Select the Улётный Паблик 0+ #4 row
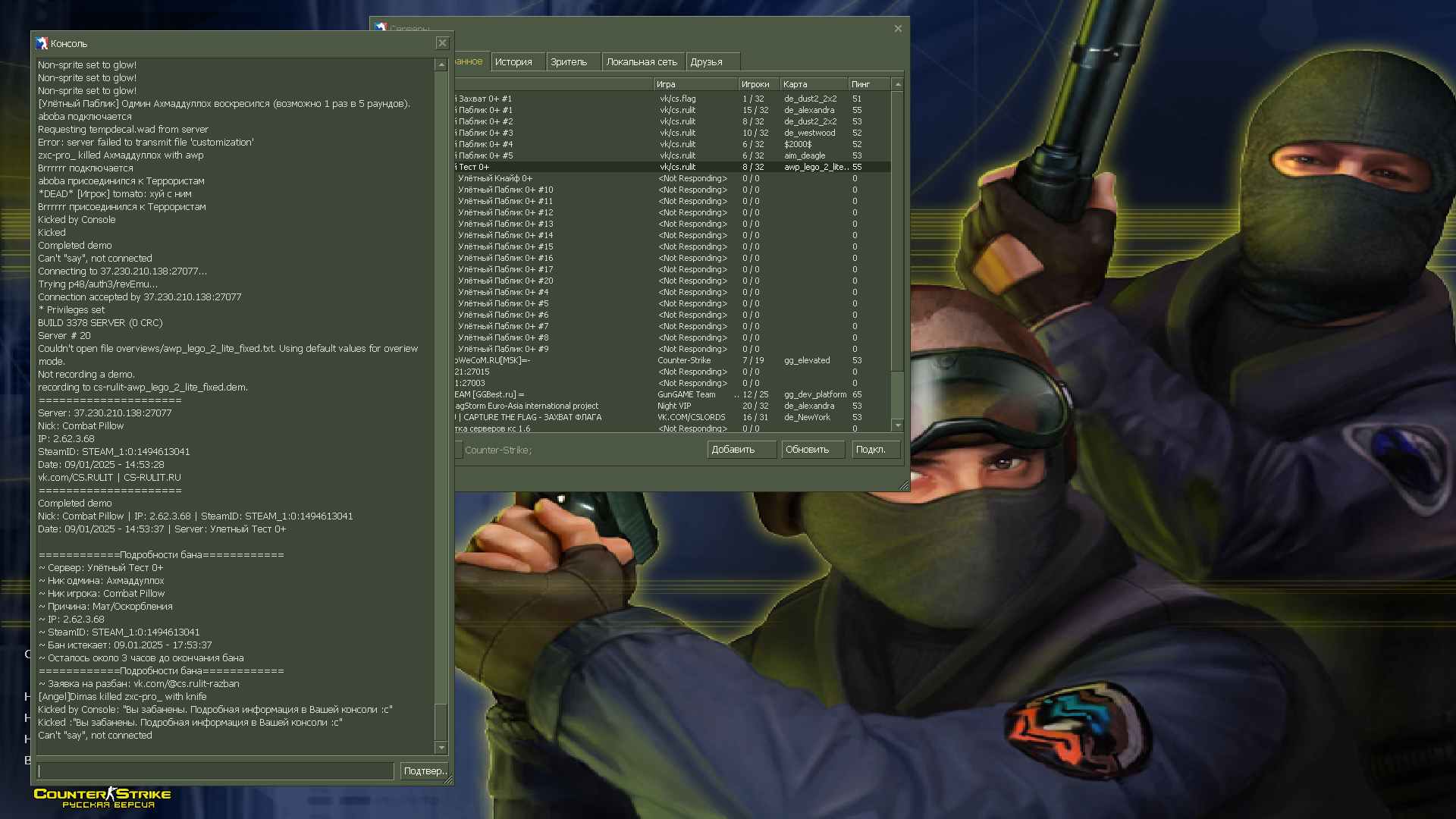This screenshot has width=1456, height=819. click(673, 292)
